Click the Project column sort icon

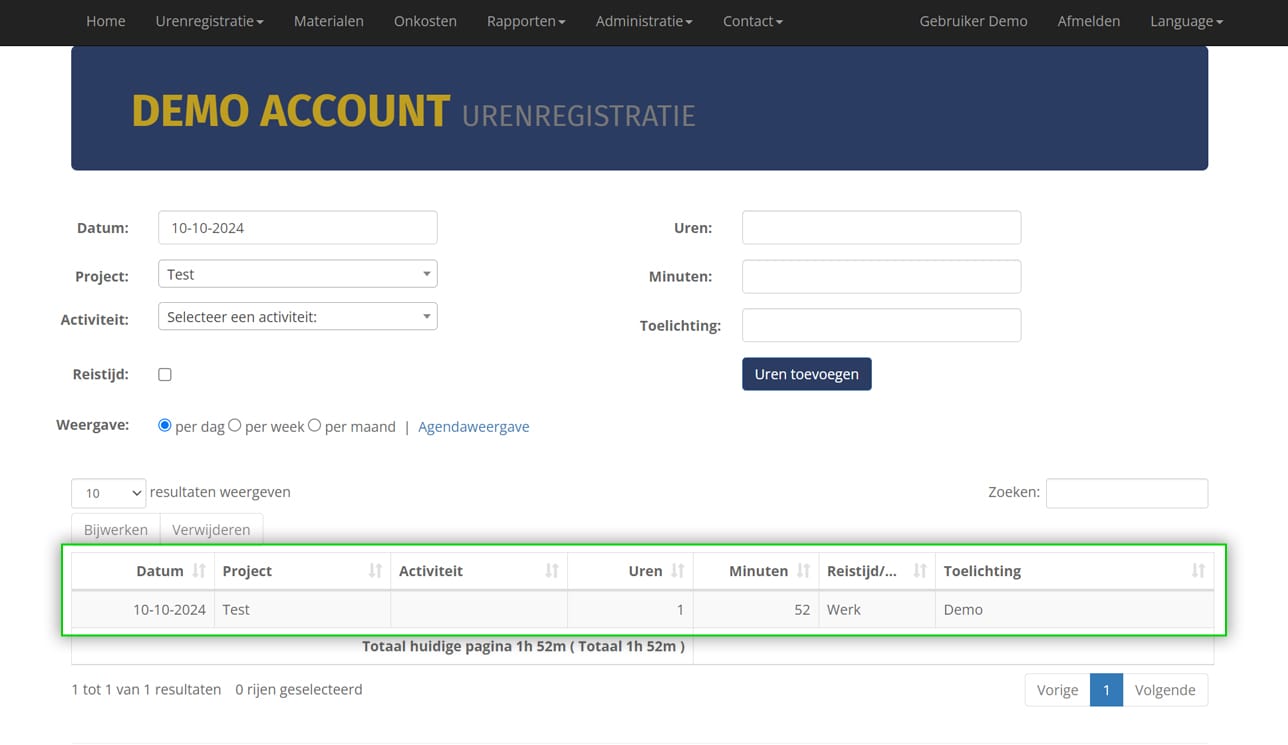[x=375, y=571]
